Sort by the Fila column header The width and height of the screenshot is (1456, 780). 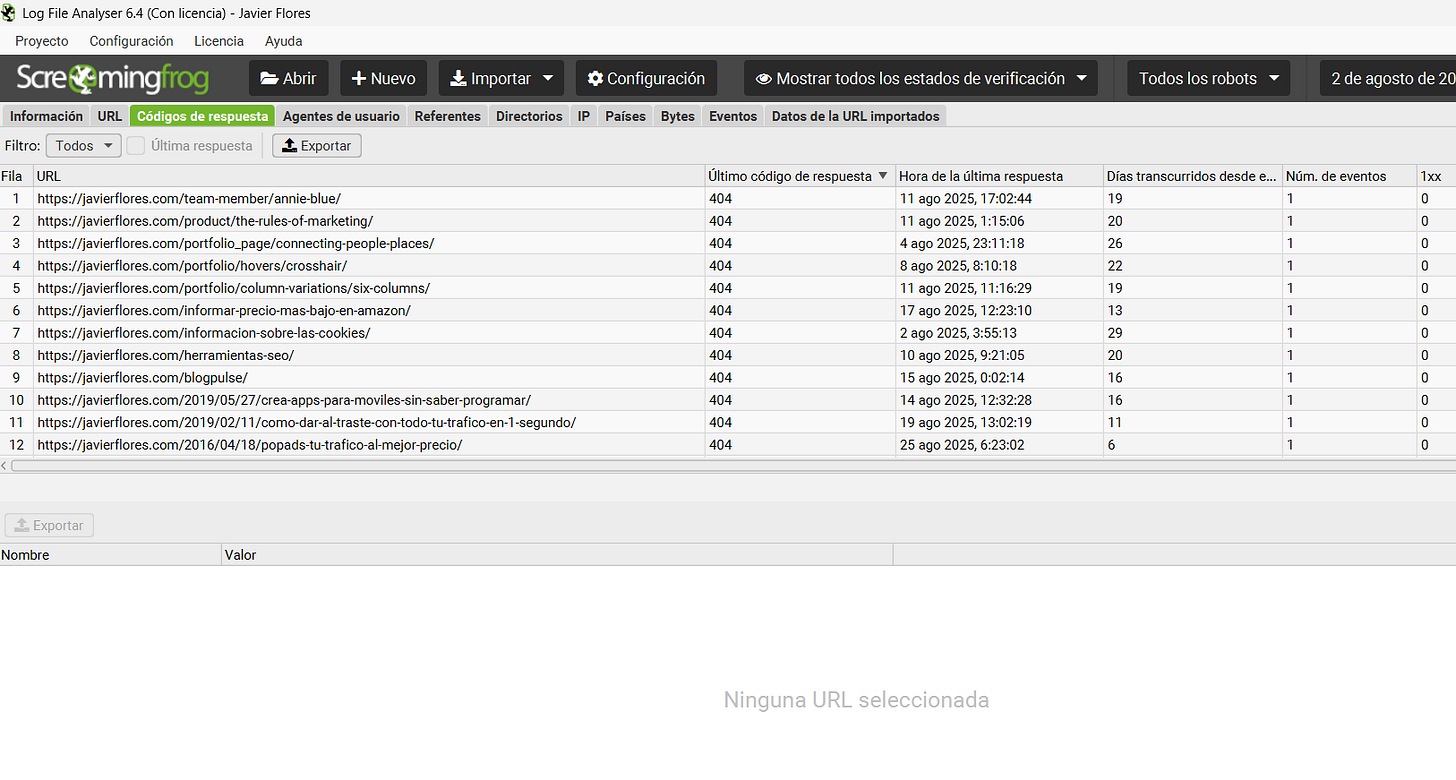[16, 176]
